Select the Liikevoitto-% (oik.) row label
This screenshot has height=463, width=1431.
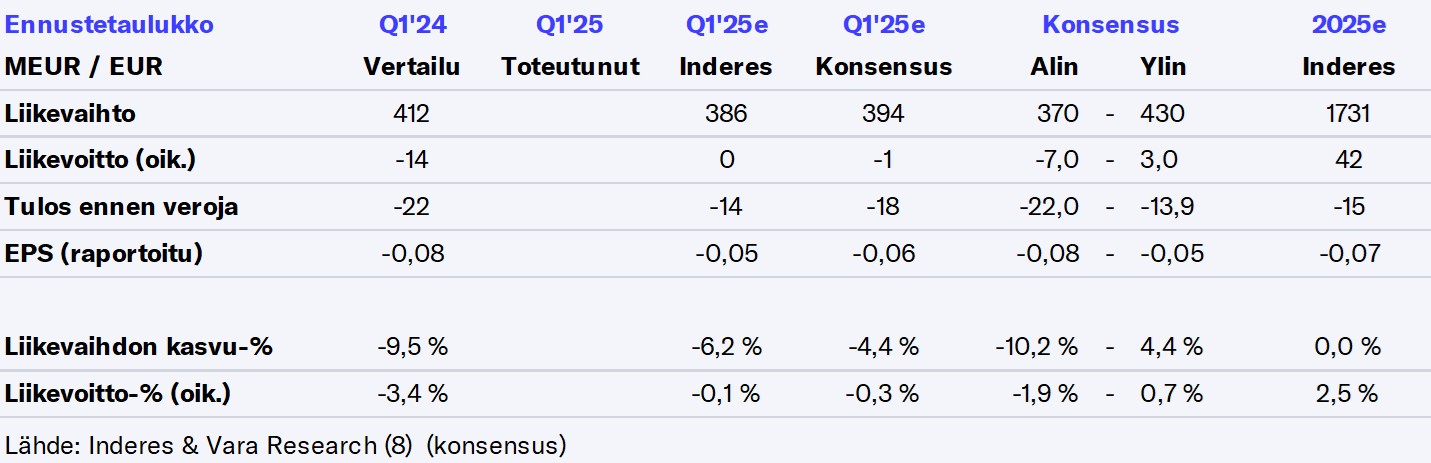[118, 394]
